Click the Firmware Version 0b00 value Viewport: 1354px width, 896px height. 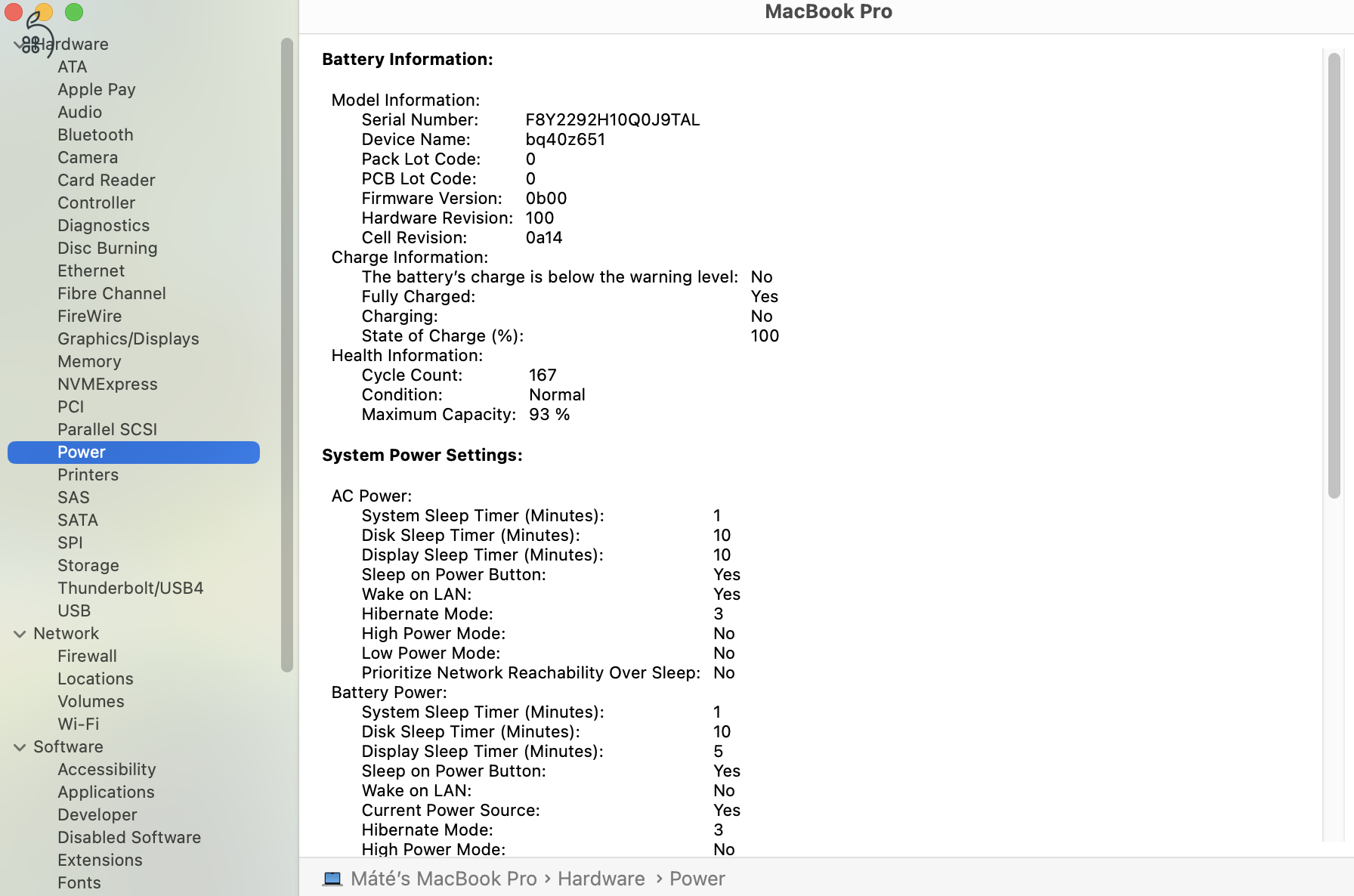(x=546, y=199)
